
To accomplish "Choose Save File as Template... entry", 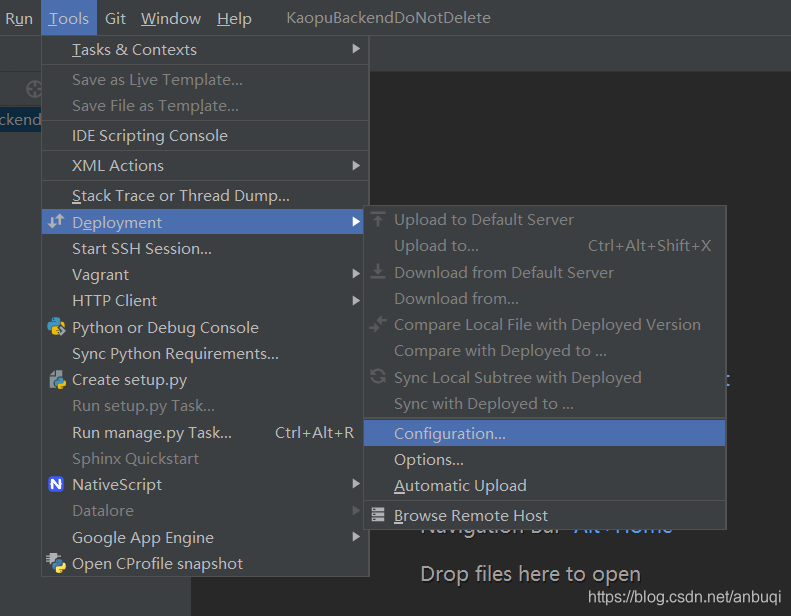I will click(x=205, y=106).
